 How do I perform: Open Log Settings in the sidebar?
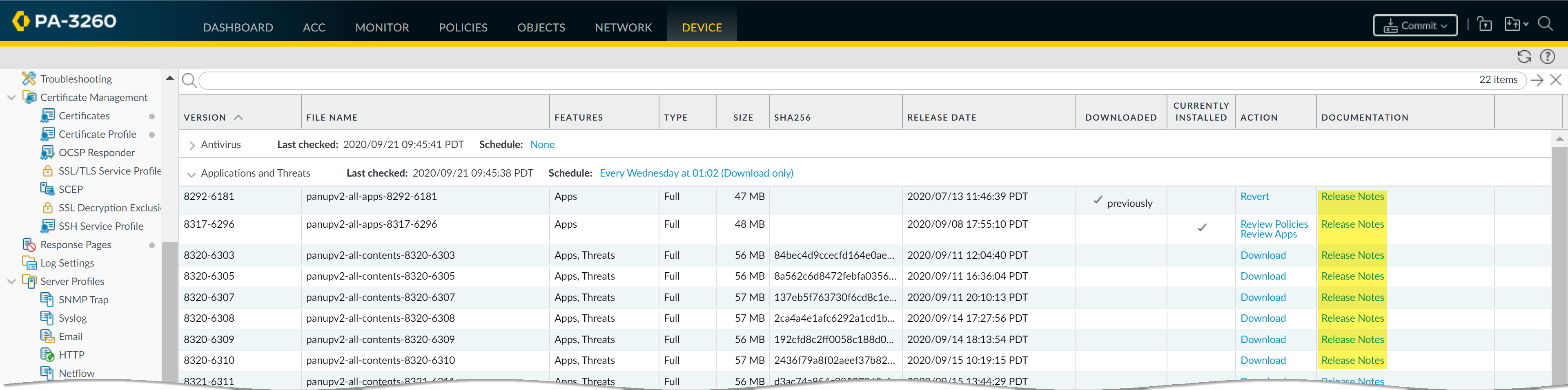pyautogui.click(x=67, y=263)
